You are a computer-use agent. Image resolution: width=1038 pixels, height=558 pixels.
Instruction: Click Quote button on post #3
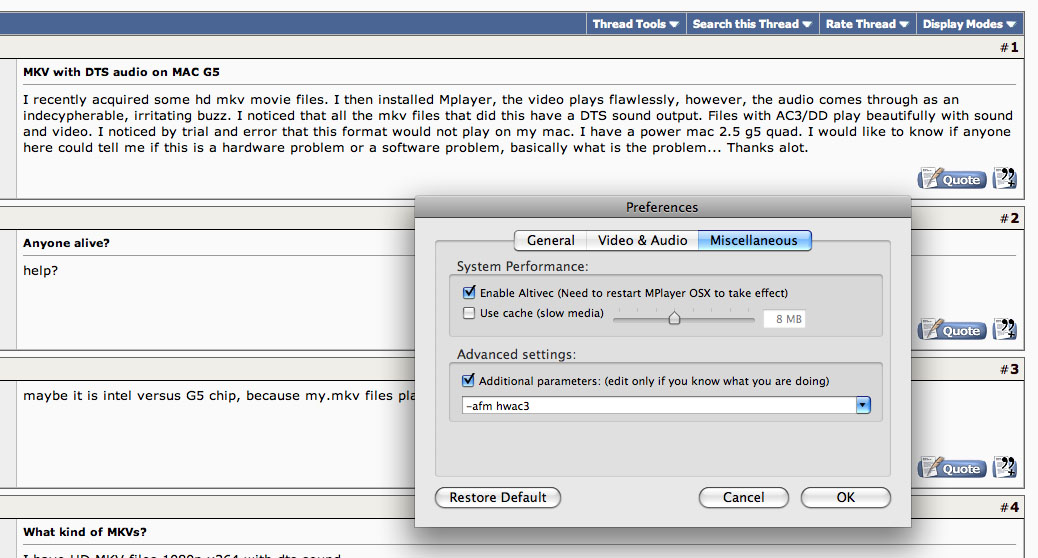(x=952, y=468)
